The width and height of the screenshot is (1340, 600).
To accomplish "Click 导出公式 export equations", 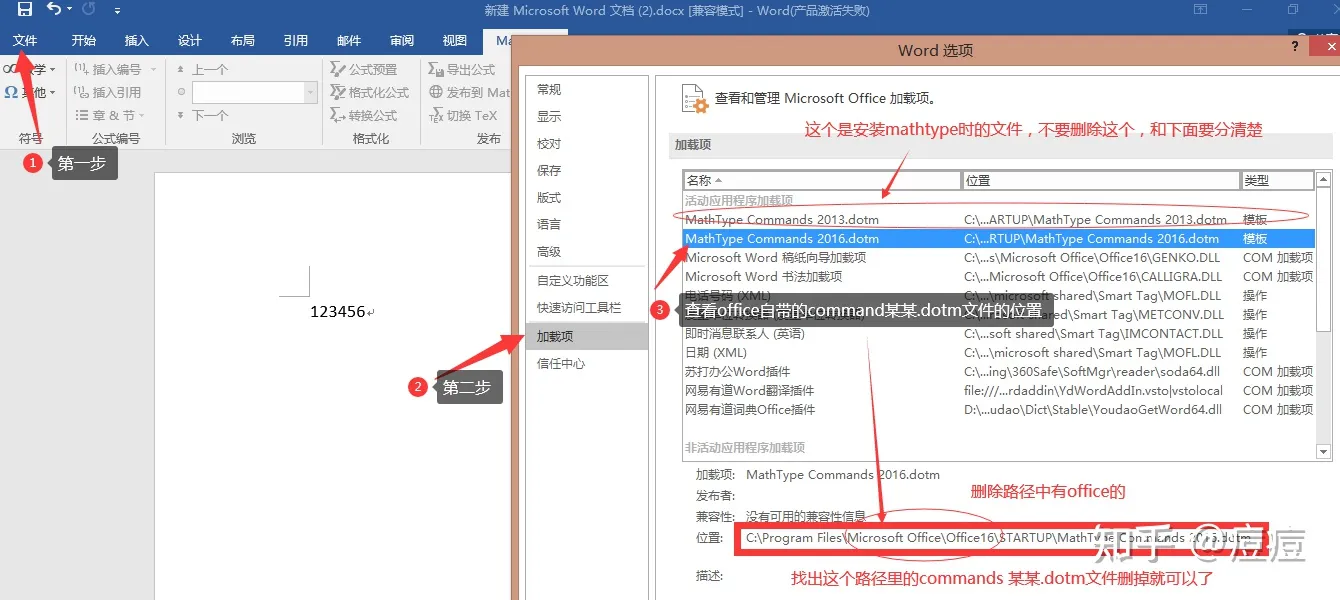I will click(x=462, y=69).
